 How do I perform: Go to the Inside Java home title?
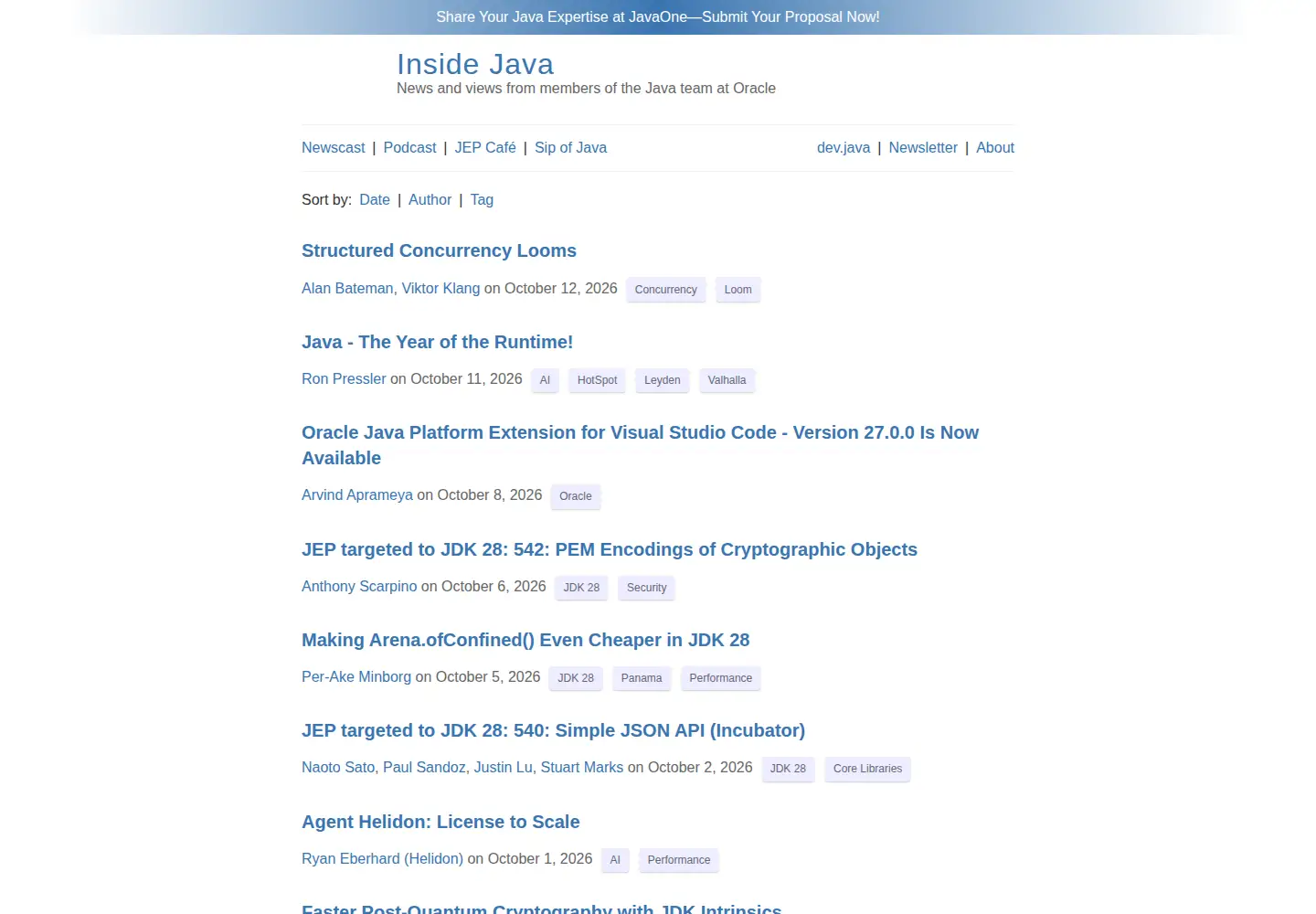(475, 64)
